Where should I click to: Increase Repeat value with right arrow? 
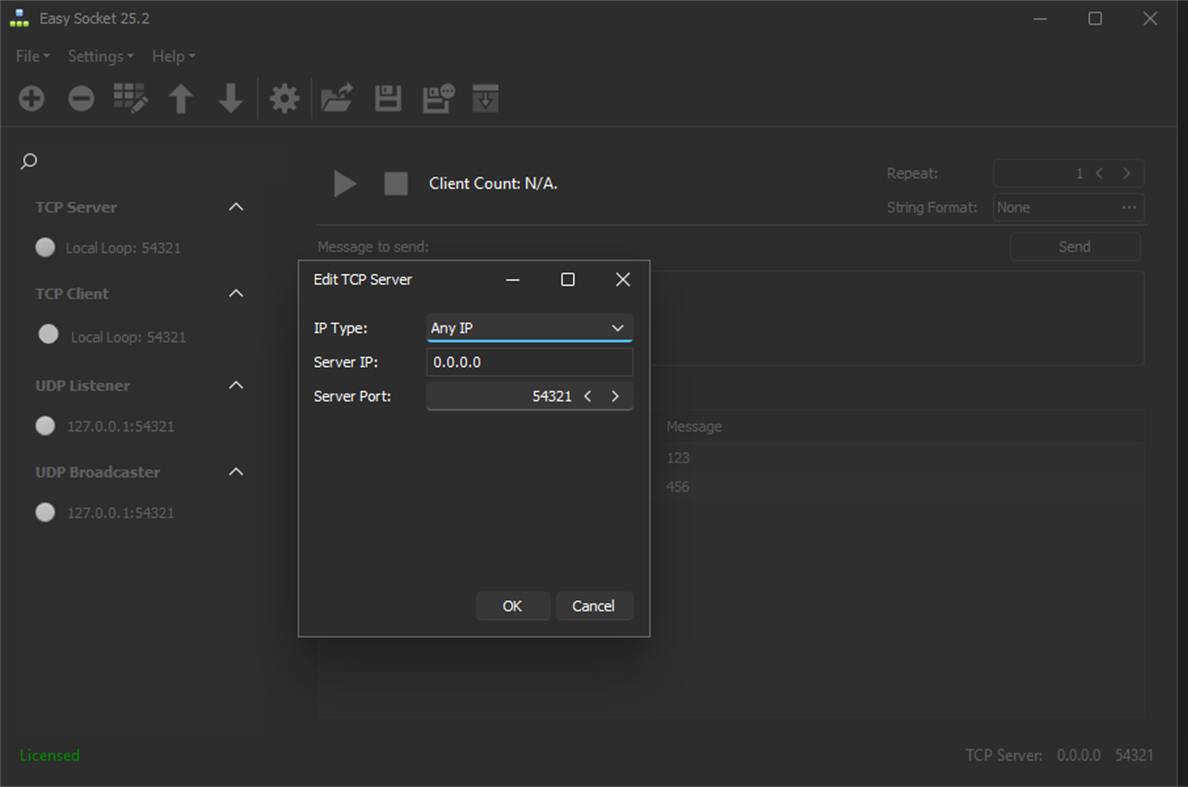(1127, 173)
